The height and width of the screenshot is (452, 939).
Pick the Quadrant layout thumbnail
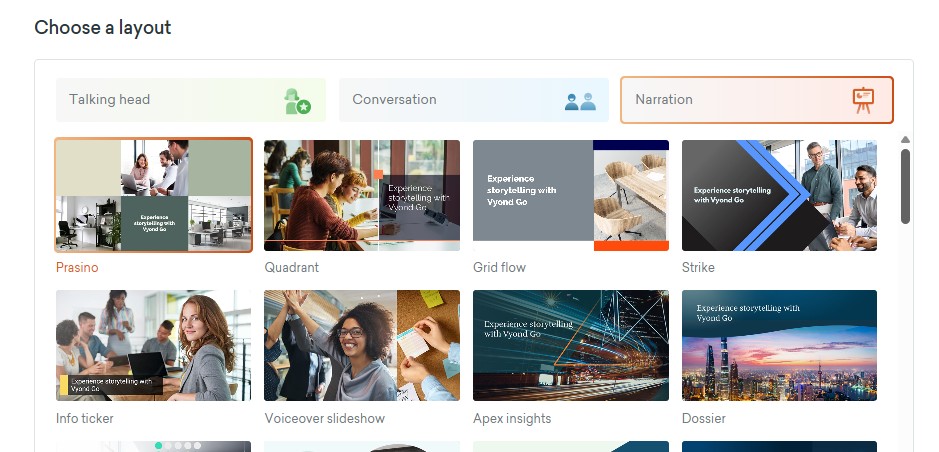click(362, 195)
